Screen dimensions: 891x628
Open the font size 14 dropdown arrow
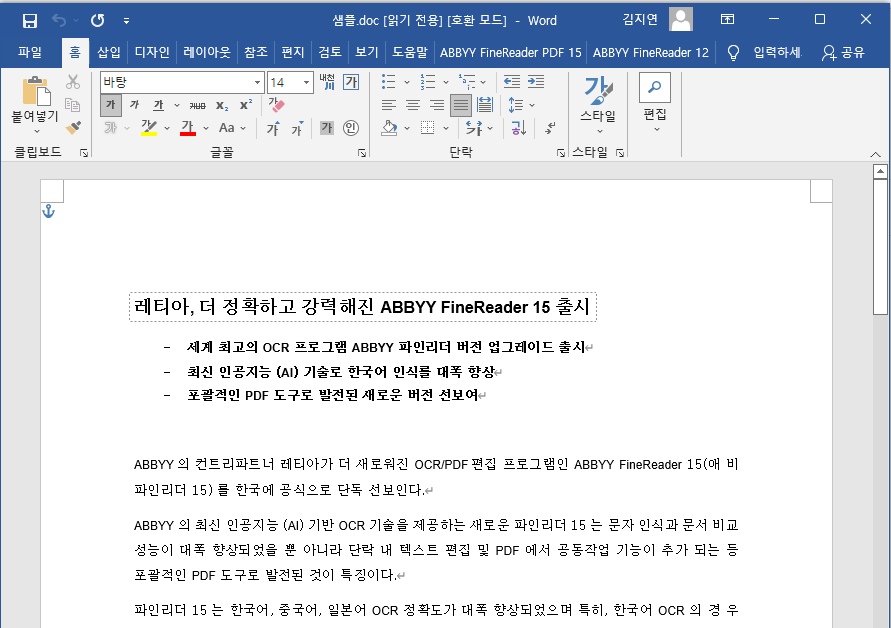click(x=307, y=82)
